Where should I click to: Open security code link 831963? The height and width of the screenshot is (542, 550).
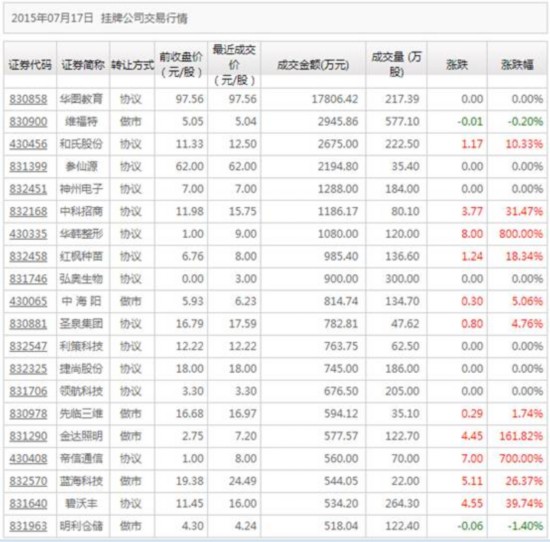tap(28, 526)
